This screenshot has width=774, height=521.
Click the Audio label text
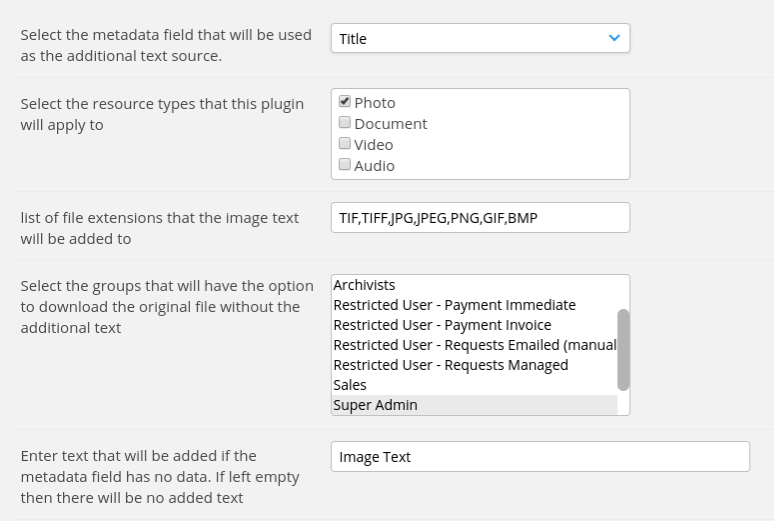374,165
